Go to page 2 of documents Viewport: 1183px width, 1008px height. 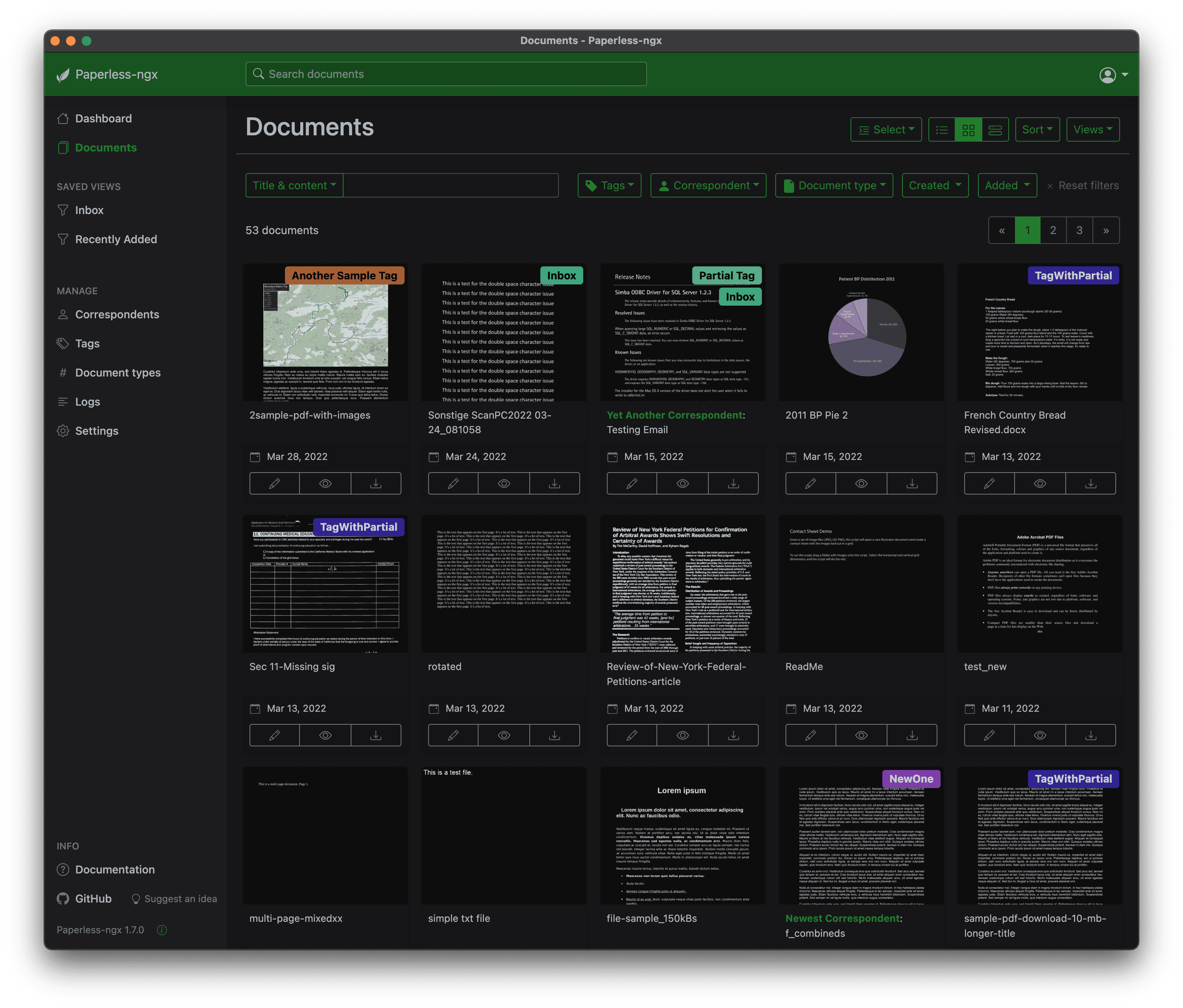[x=1053, y=231]
